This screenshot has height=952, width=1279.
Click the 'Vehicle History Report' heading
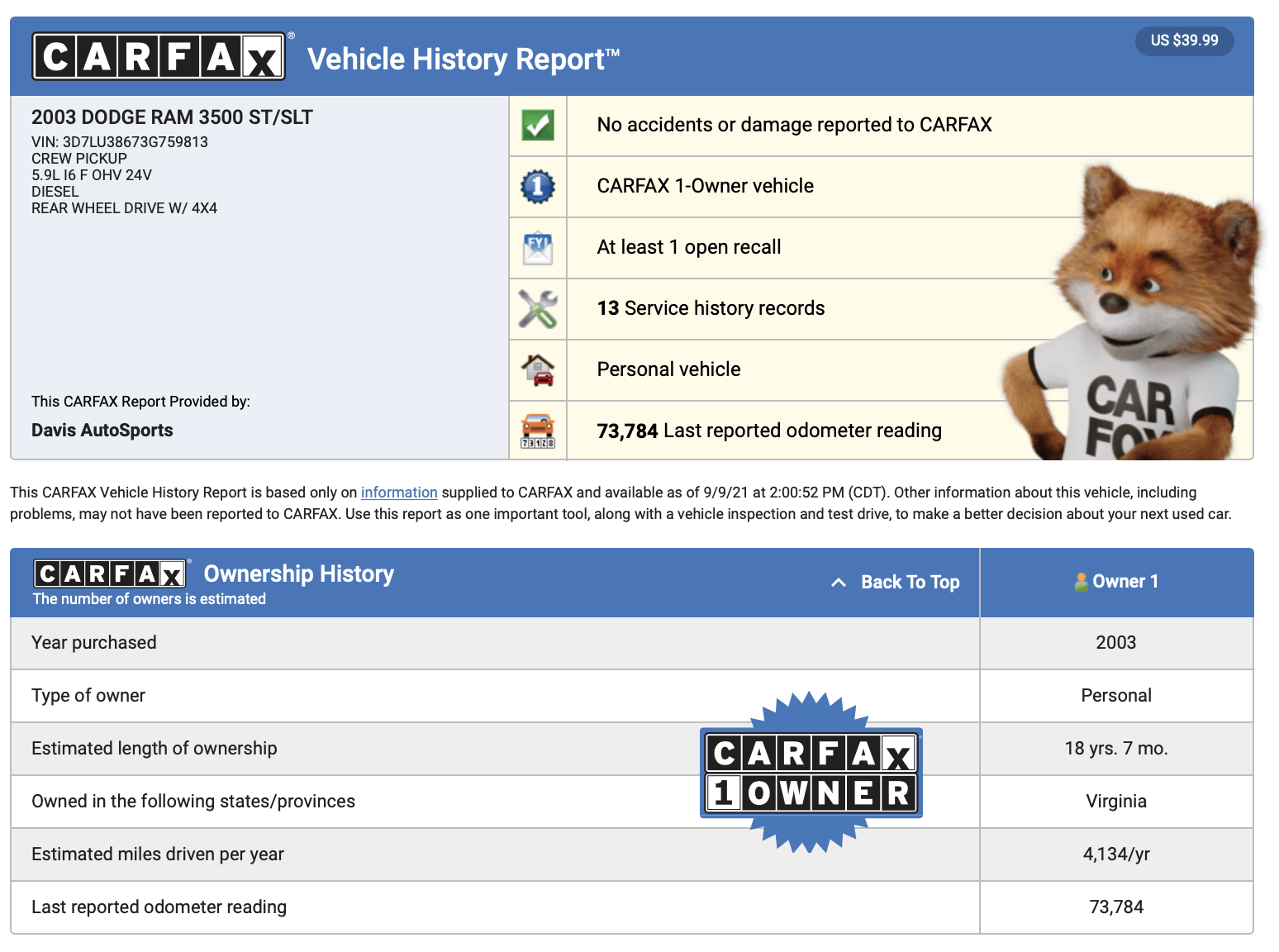pyautogui.click(x=464, y=59)
